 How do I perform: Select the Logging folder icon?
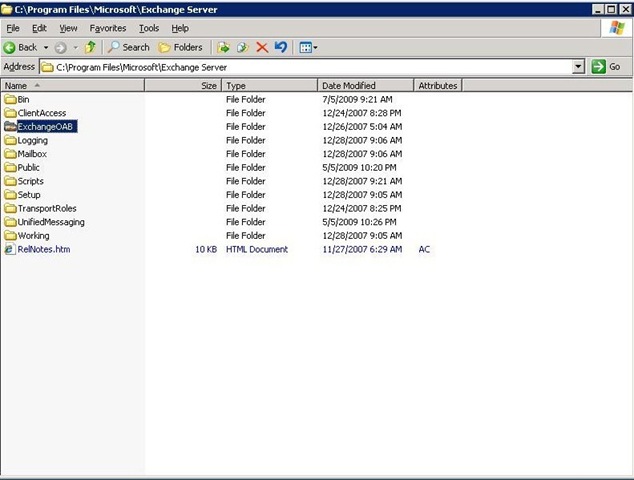point(10,140)
